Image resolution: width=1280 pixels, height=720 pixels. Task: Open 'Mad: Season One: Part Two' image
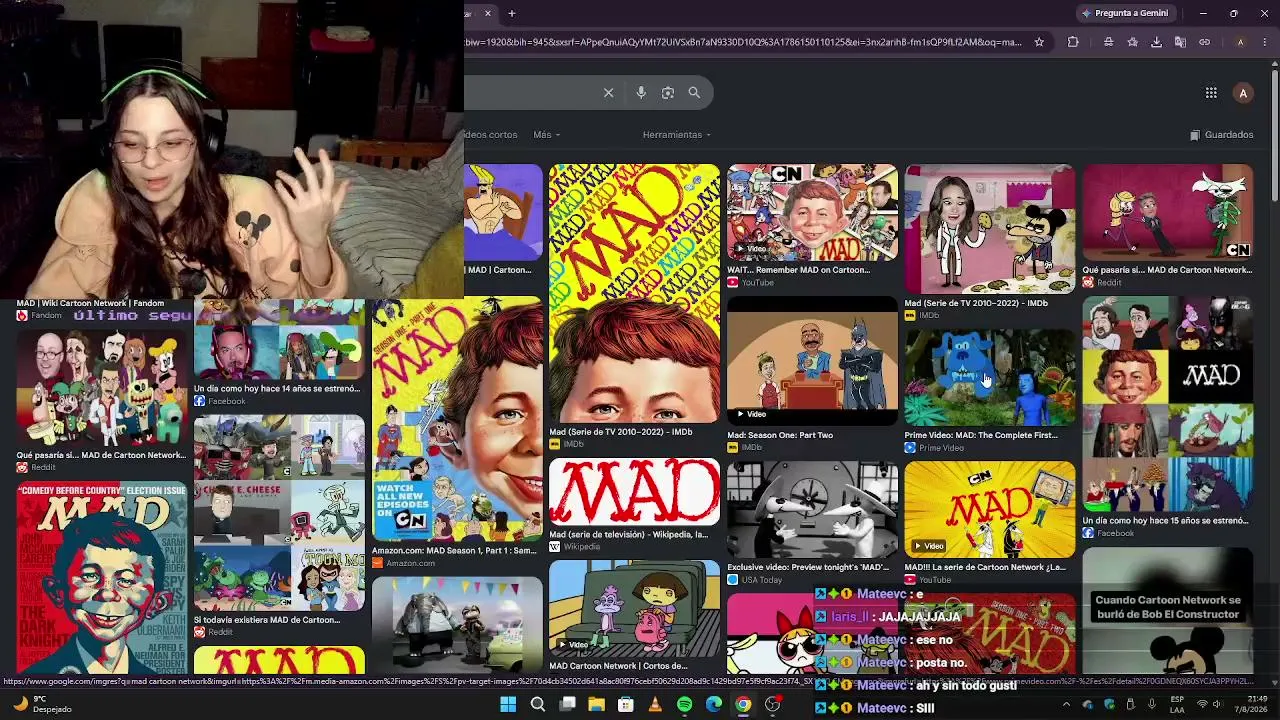click(x=812, y=361)
